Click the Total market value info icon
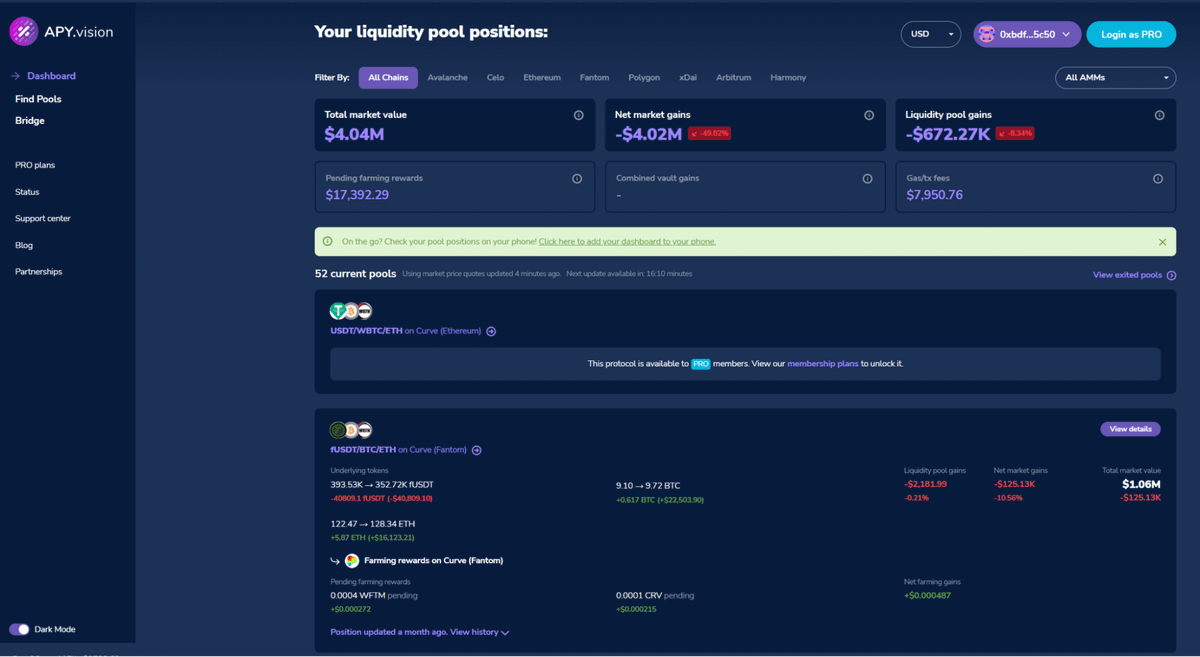Viewport: 1200px width, 657px height. tap(578, 115)
